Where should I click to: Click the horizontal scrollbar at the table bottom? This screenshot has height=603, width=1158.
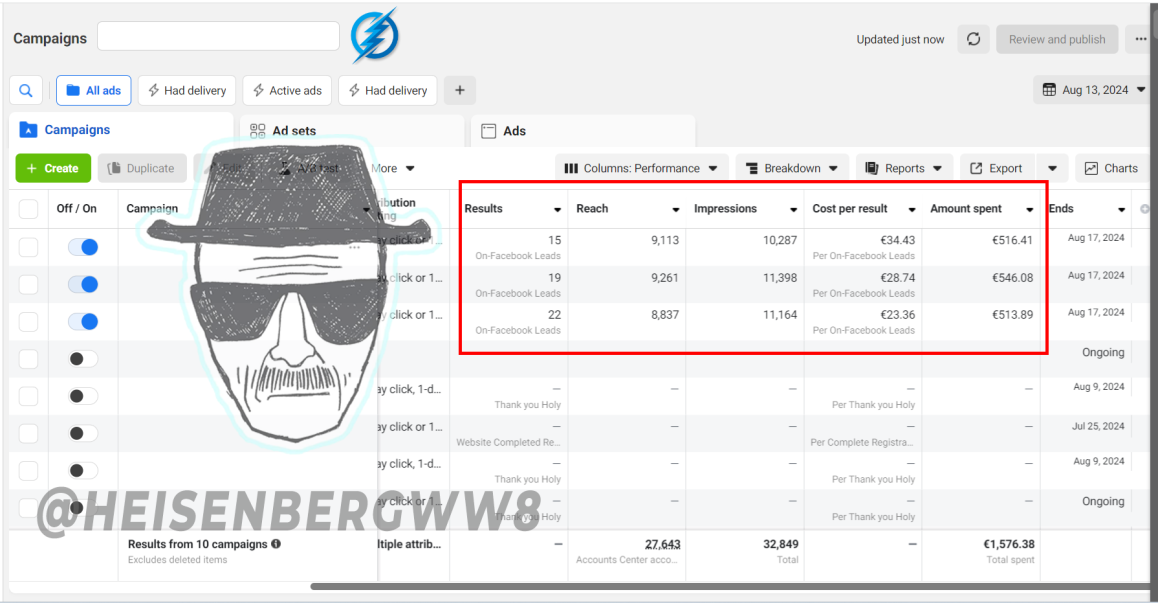(731, 587)
